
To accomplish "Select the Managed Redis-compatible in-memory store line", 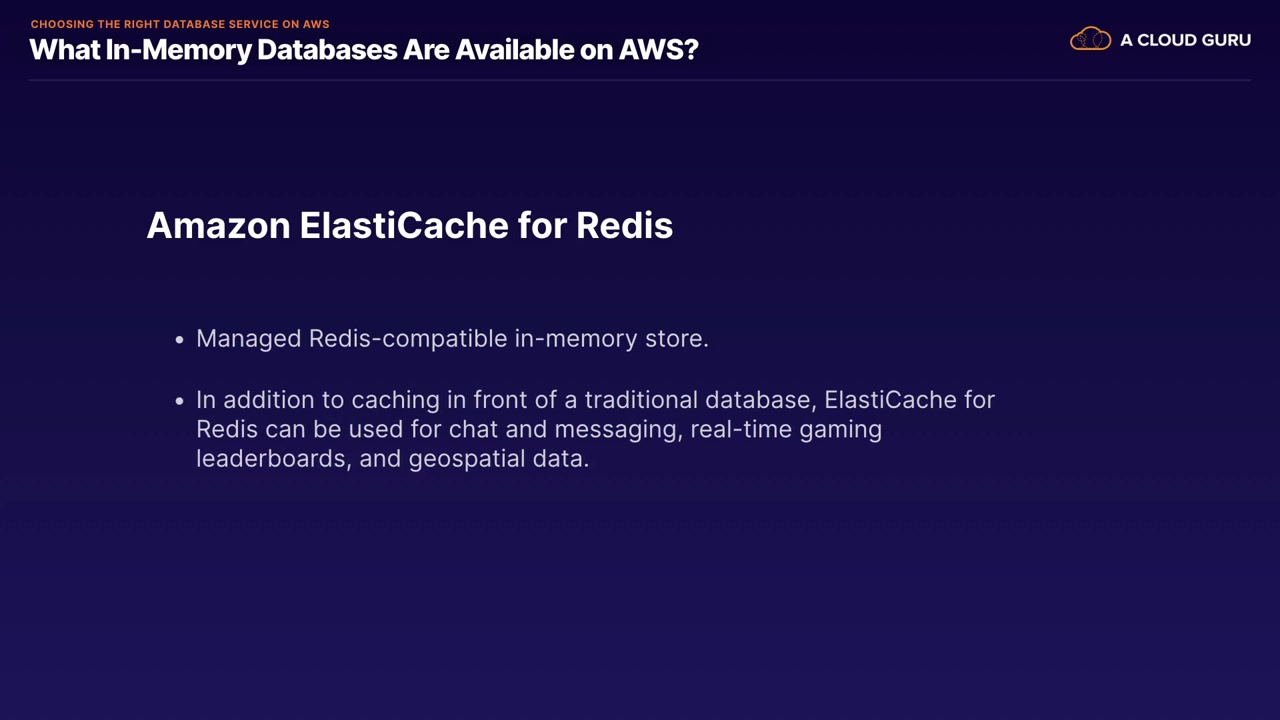I will point(452,339).
